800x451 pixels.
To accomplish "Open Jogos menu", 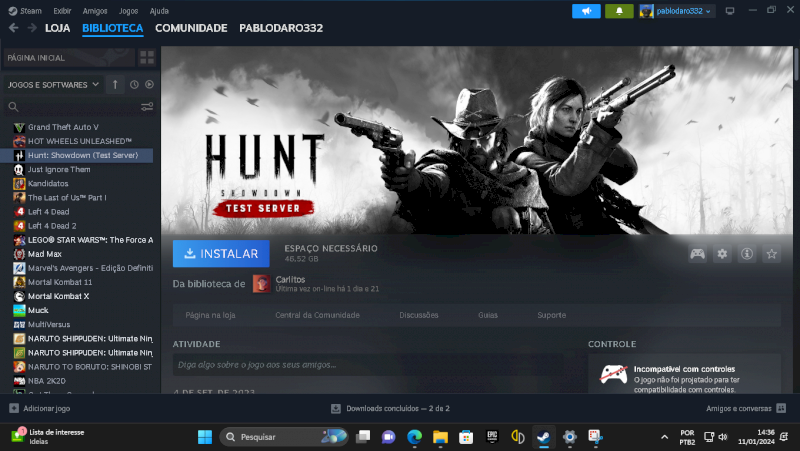I will point(129,11).
